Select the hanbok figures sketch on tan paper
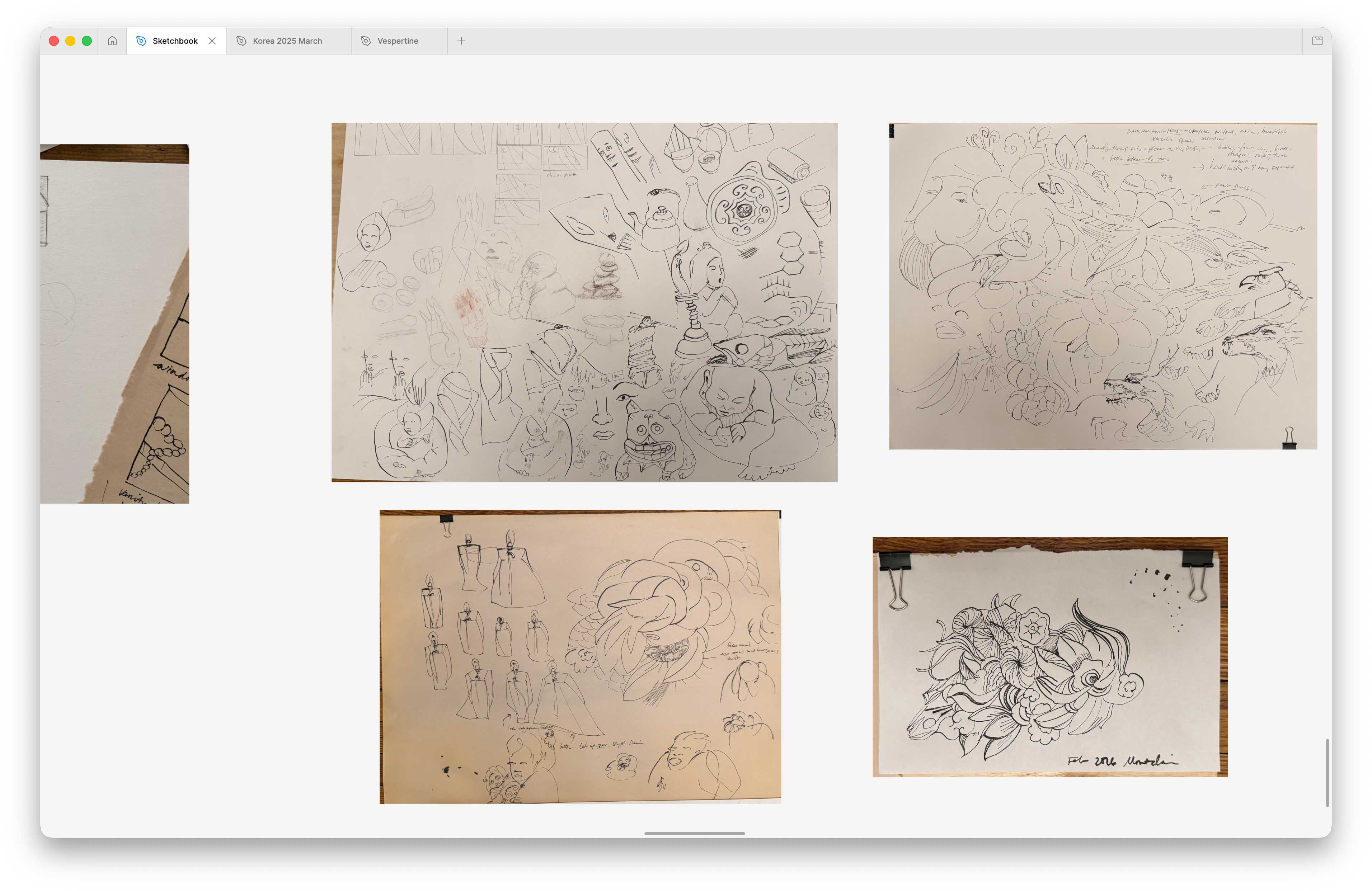Image resolution: width=1372 pixels, height=891 pixels. tap(580, 656)
